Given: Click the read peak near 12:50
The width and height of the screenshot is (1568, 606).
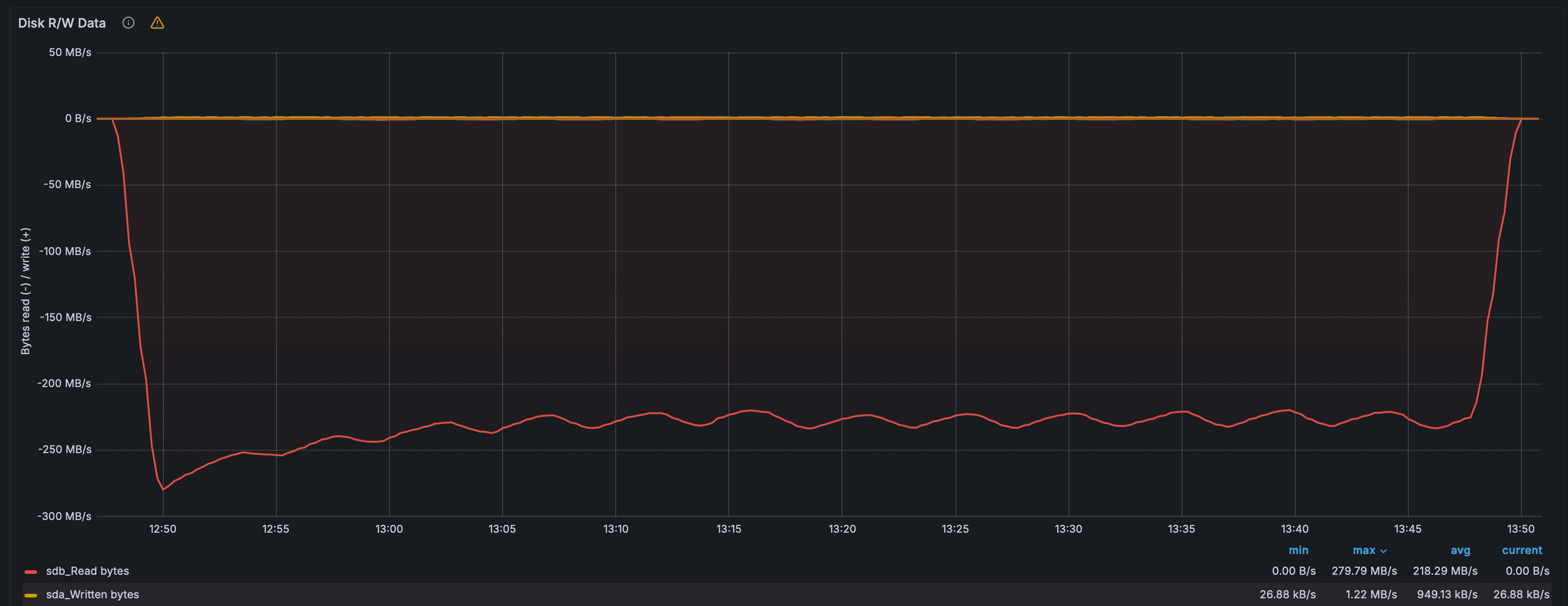Looking at the screenshot, I should (x=163, y=488).
